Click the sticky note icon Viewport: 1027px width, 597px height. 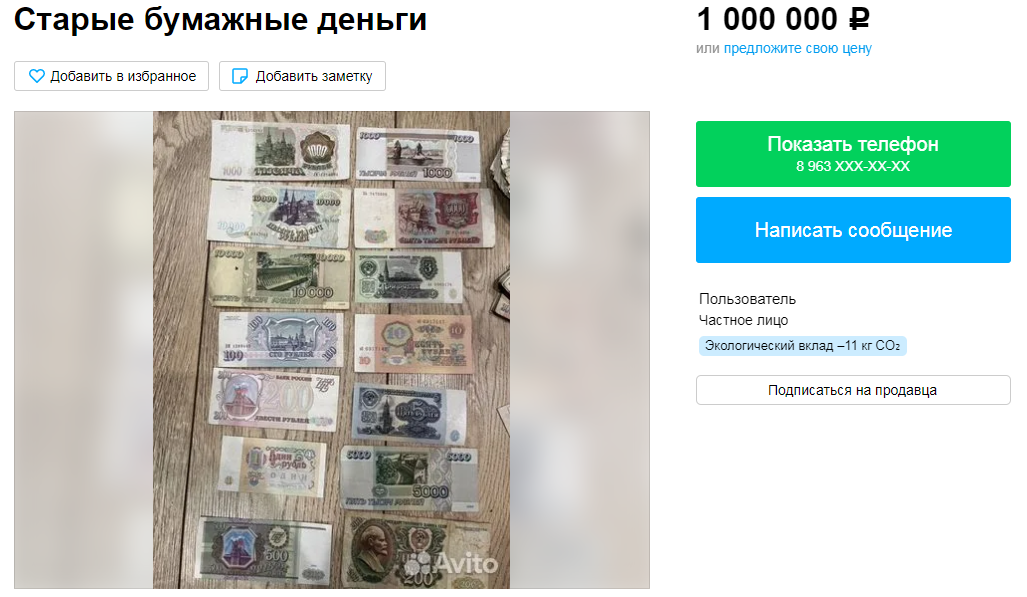pos(240,76)
